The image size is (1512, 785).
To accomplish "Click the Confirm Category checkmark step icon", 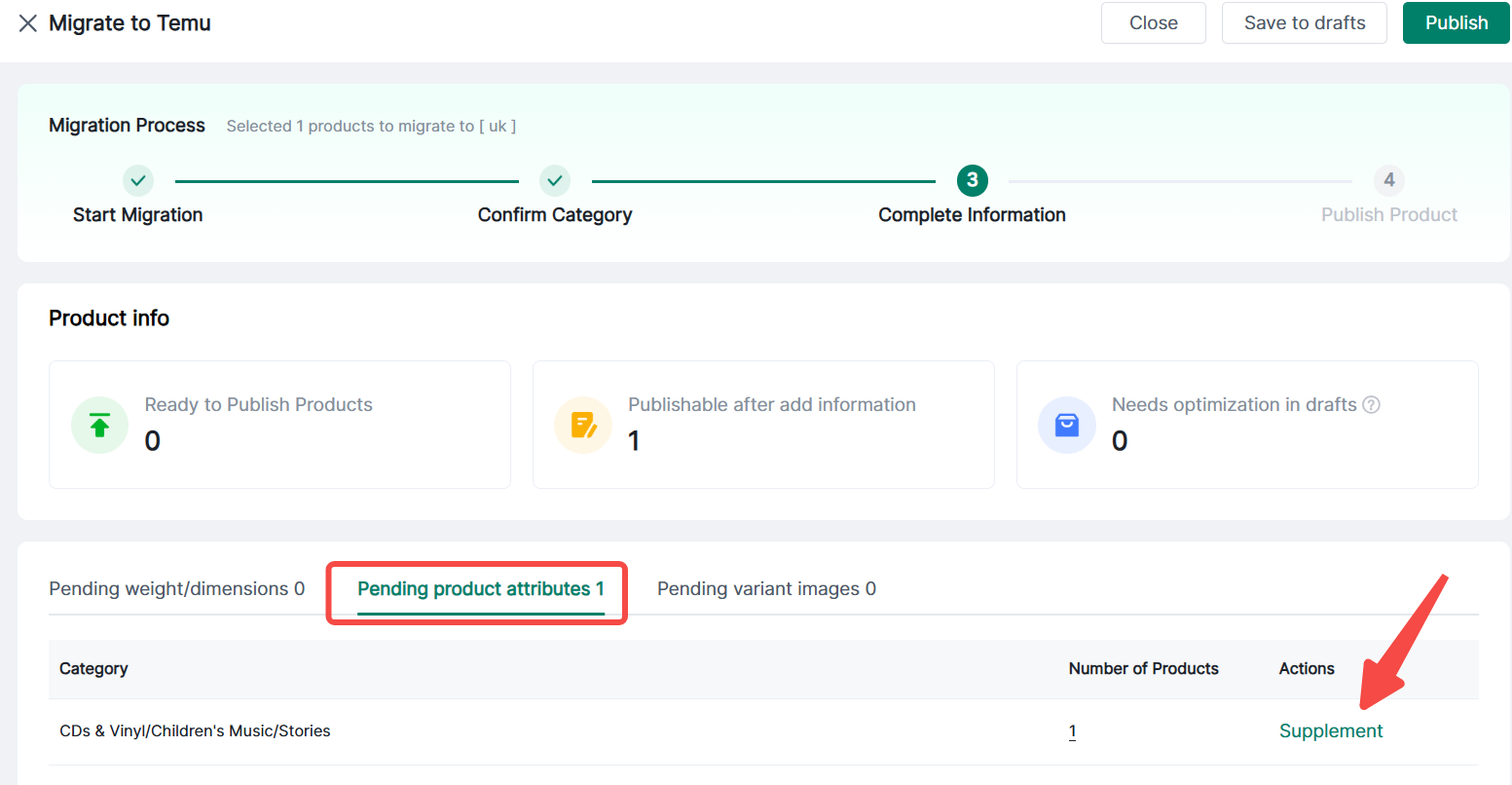I will [555, 180].
